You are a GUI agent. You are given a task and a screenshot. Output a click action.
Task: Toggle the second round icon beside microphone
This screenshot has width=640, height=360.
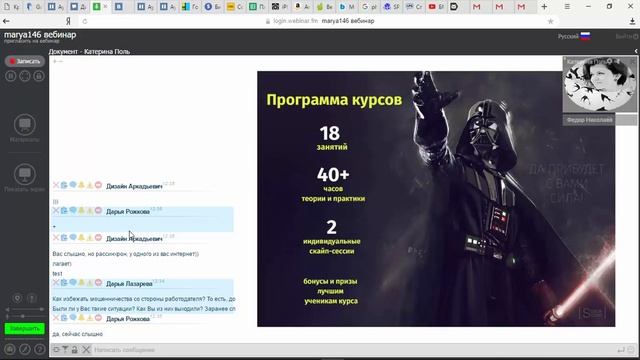pyautogui.click(x=32, y=298)
